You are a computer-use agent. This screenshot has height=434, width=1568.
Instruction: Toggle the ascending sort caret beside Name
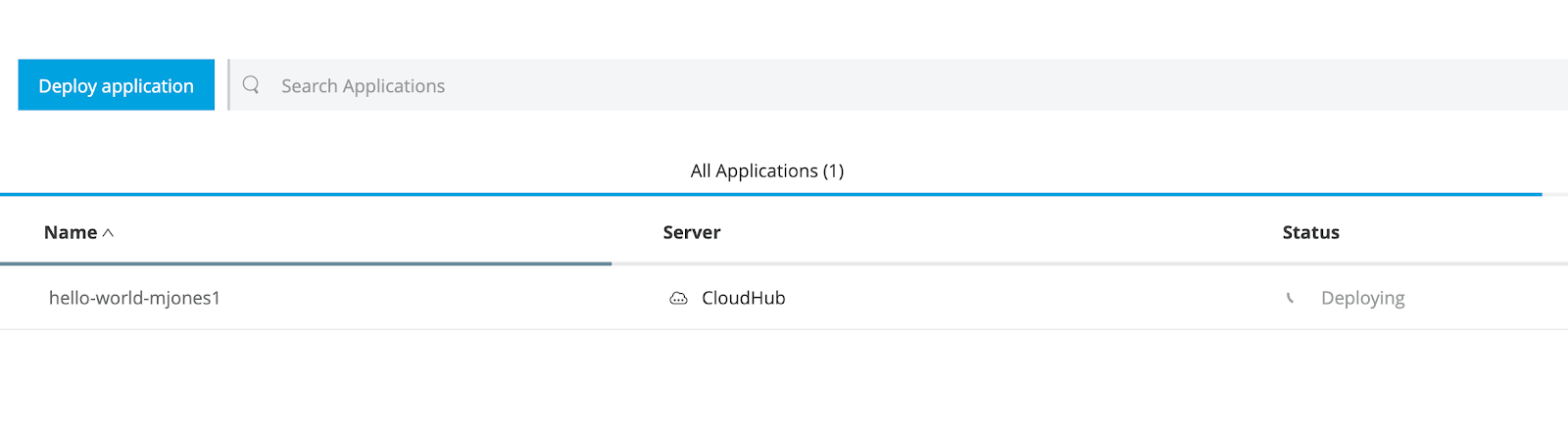pyautogui.click(x=109, y=233)
